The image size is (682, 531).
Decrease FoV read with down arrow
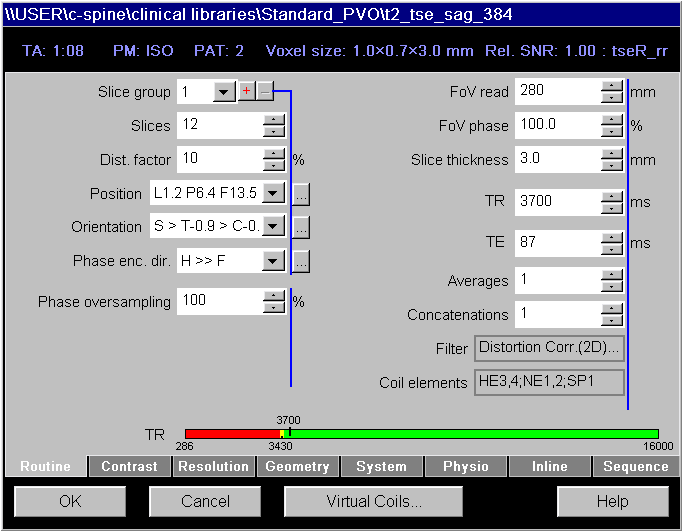point(612,97)
